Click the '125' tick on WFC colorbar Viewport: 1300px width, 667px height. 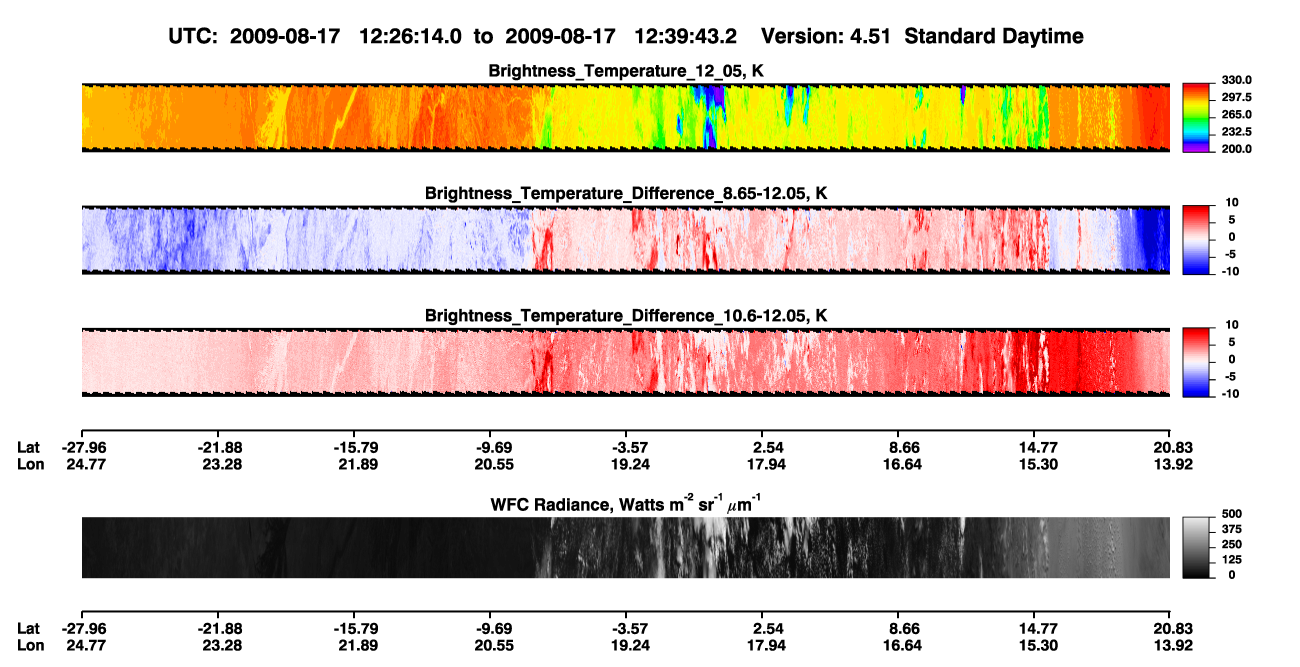pyautogui.click(x=1234, y=561)
